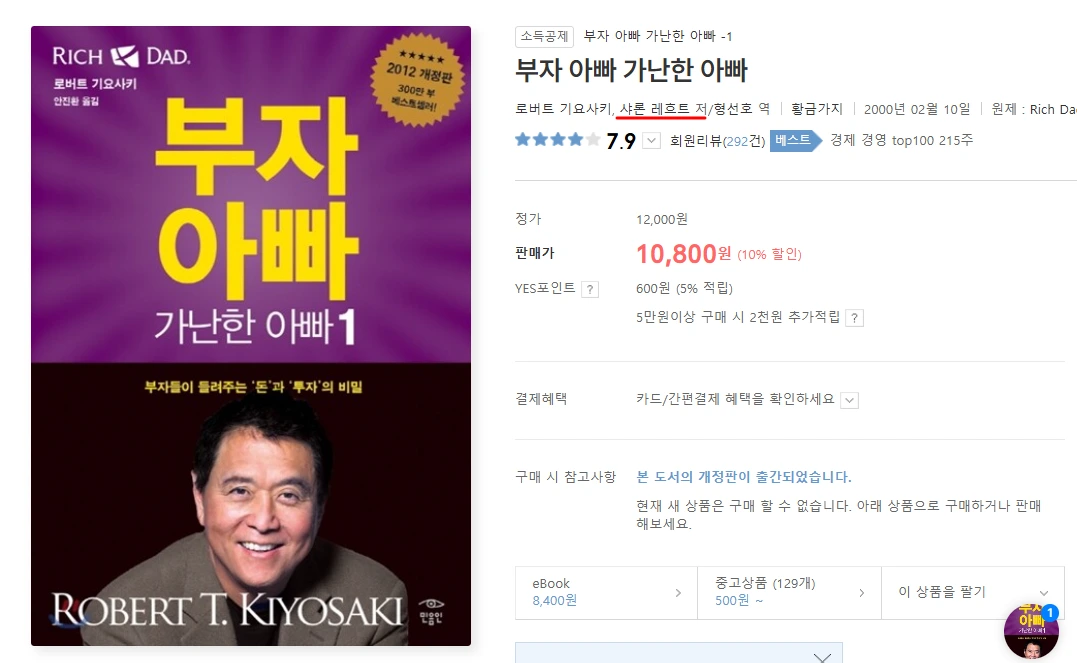Viewport: 1077px width, 663px height.
Task: Click the 소득공제 tag badge
Action: tap(544, 36)
